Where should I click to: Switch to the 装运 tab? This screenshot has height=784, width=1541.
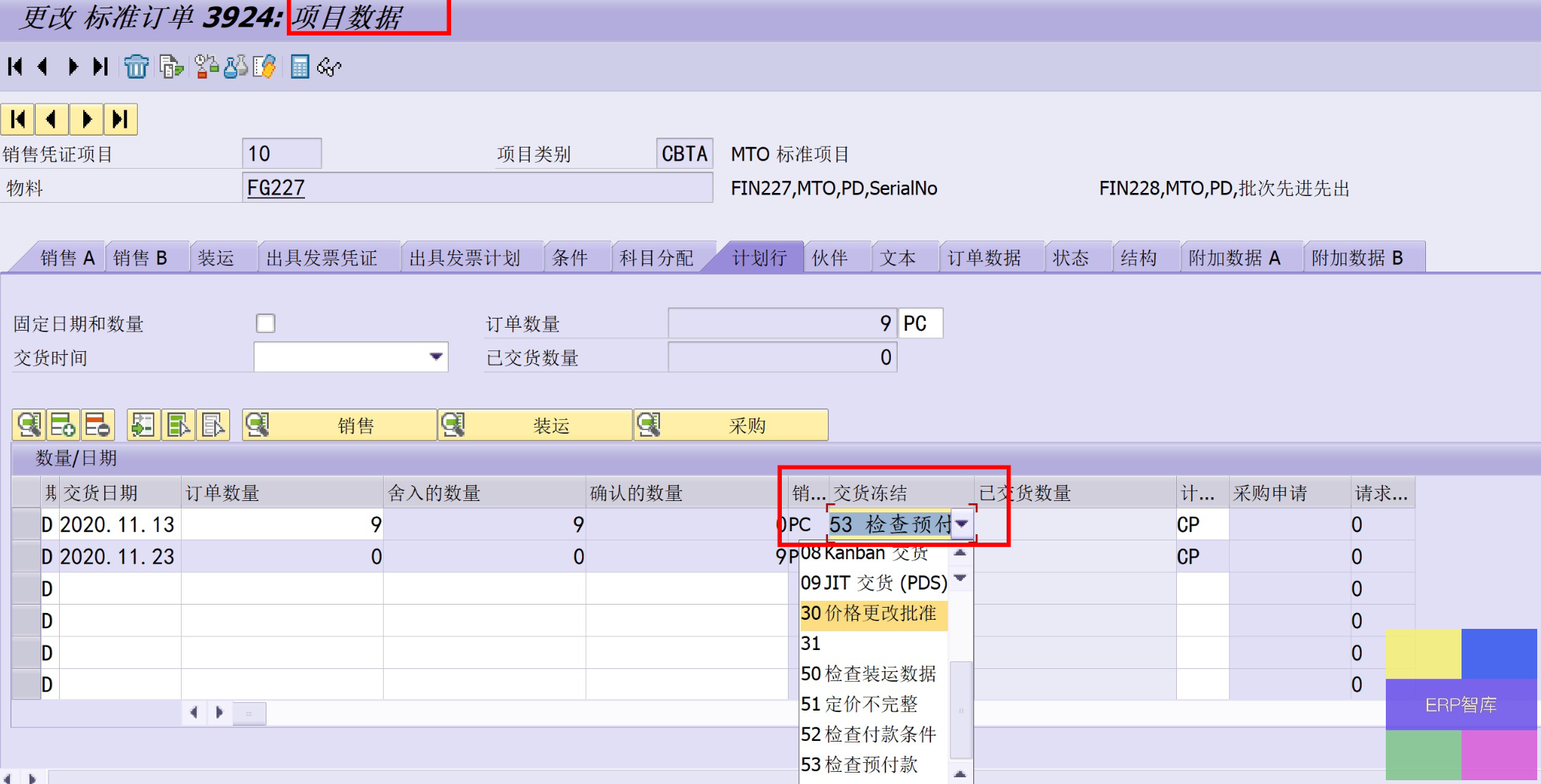coord(216,258)
